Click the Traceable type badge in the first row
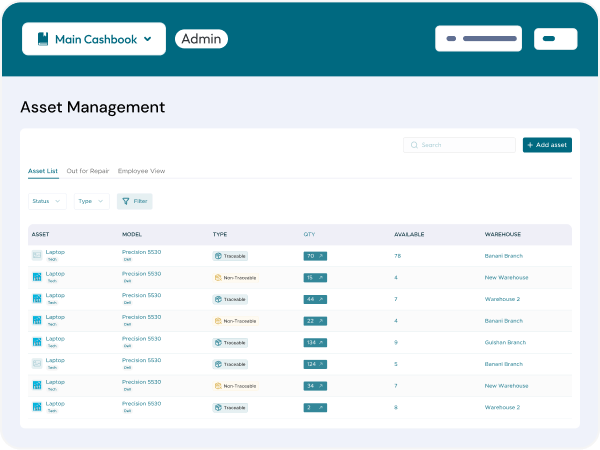This screenshot has height=450, width=600. (x=230, y=256)
